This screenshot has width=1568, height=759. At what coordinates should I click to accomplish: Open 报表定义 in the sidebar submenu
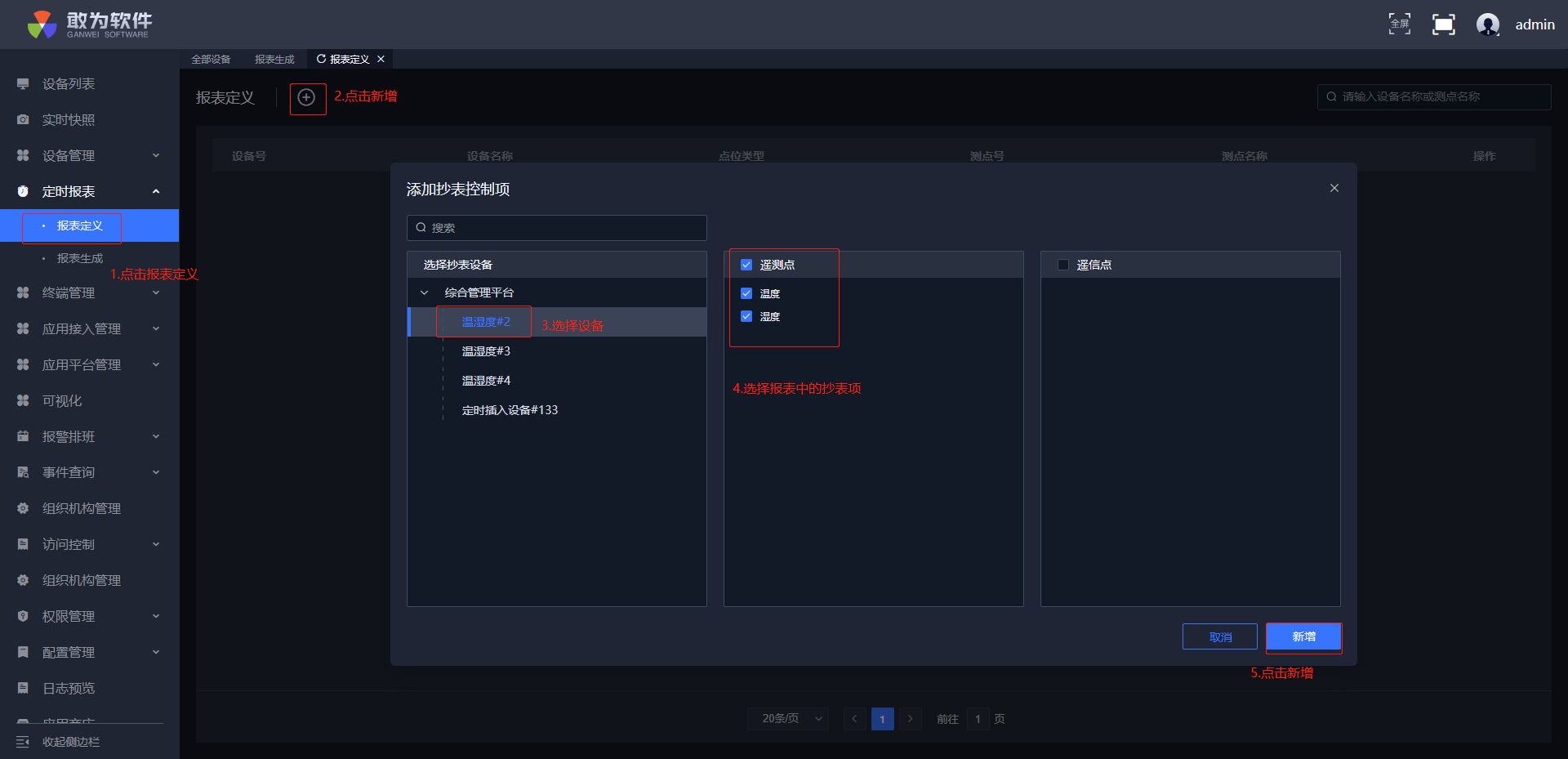click(89, 225)
